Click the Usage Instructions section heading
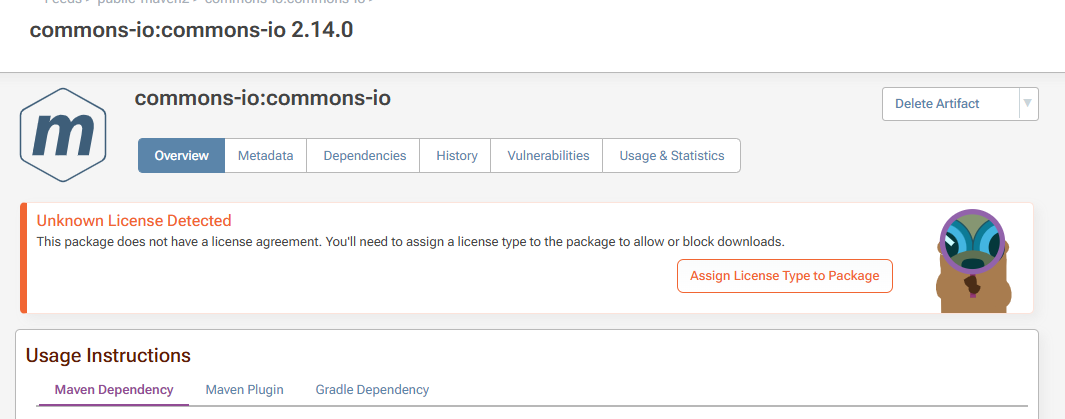This screenshot has width=1065, height=419. [x=108, y=356]
